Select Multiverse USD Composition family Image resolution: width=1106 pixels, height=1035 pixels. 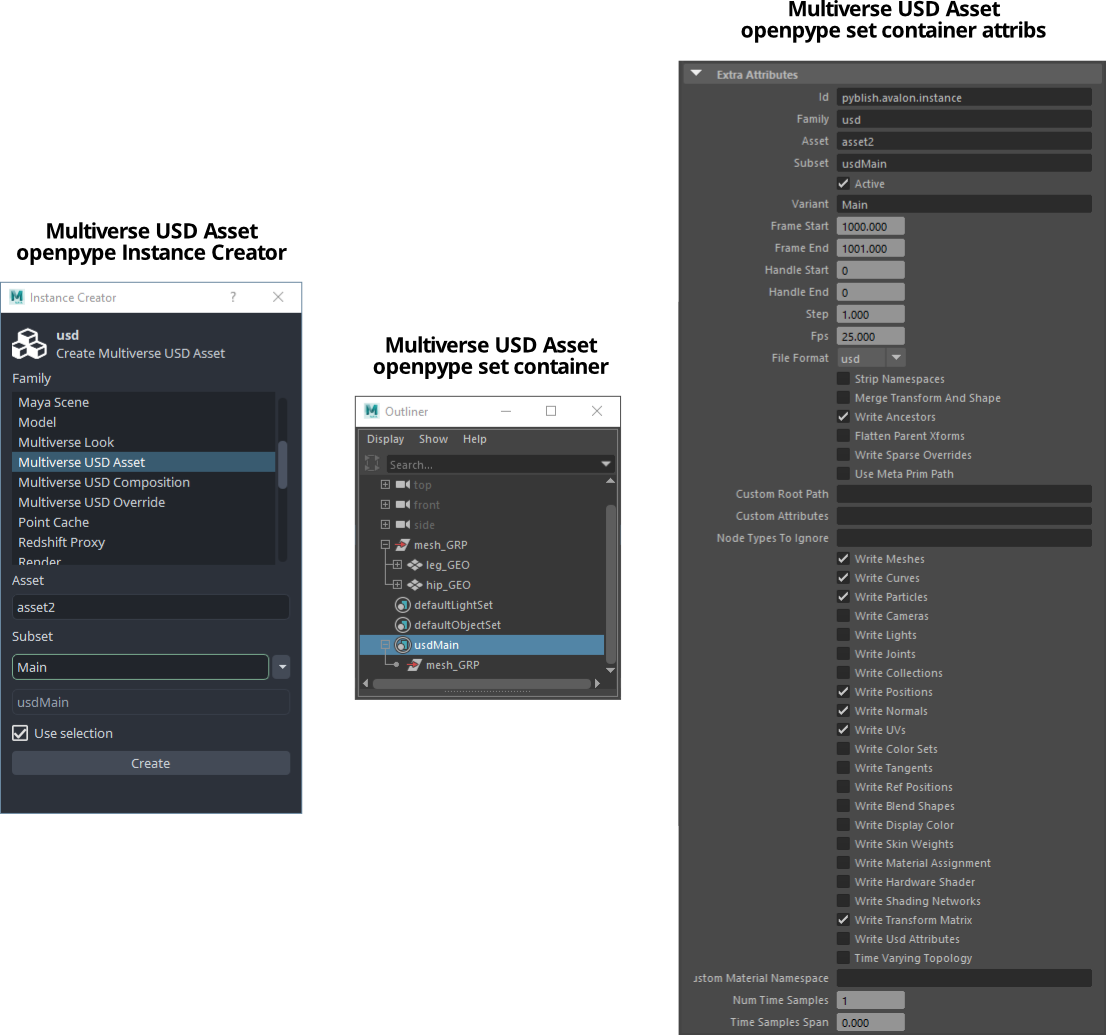[x=143, y=482]
